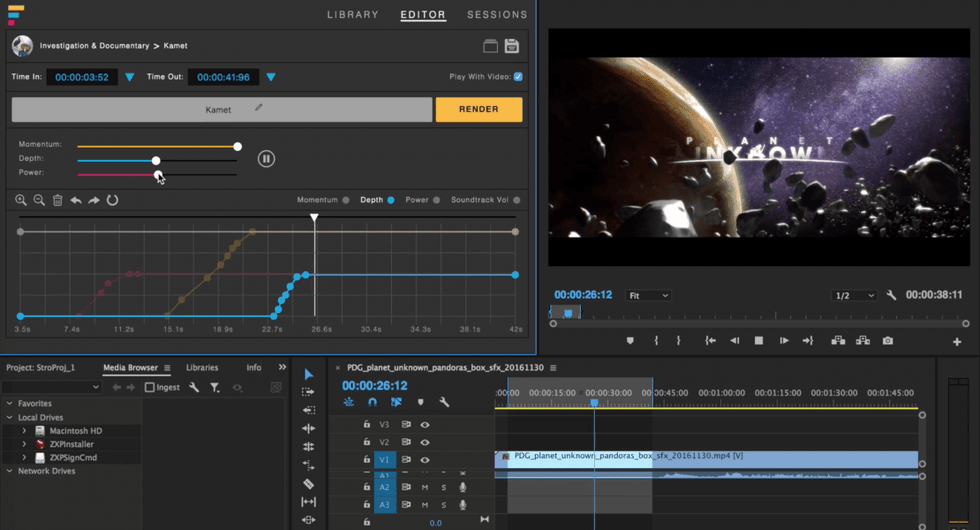Screen dimensions: 980x530
Task: Toggle lock on V3 track
Action: point(367,424)
